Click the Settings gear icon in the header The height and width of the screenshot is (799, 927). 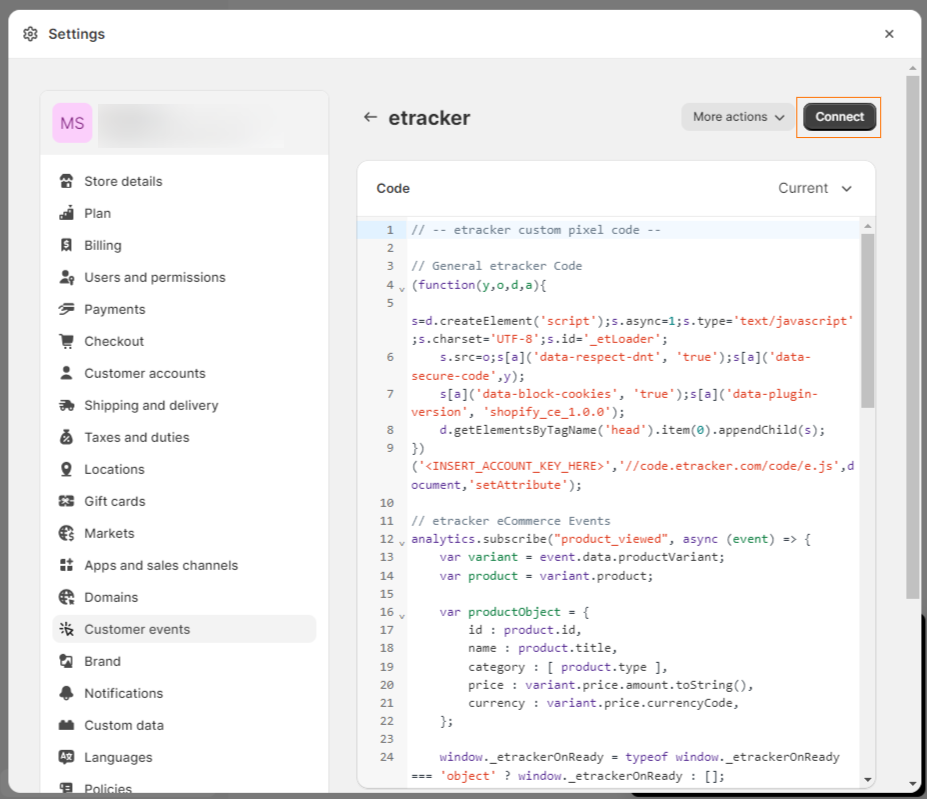tap(30, 34)
